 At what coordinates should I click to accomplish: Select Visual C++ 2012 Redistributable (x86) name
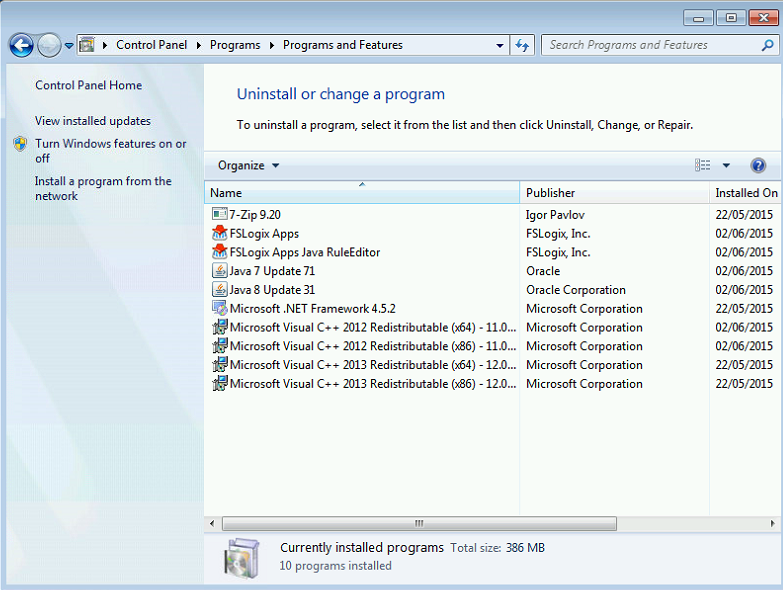[373, 346]
